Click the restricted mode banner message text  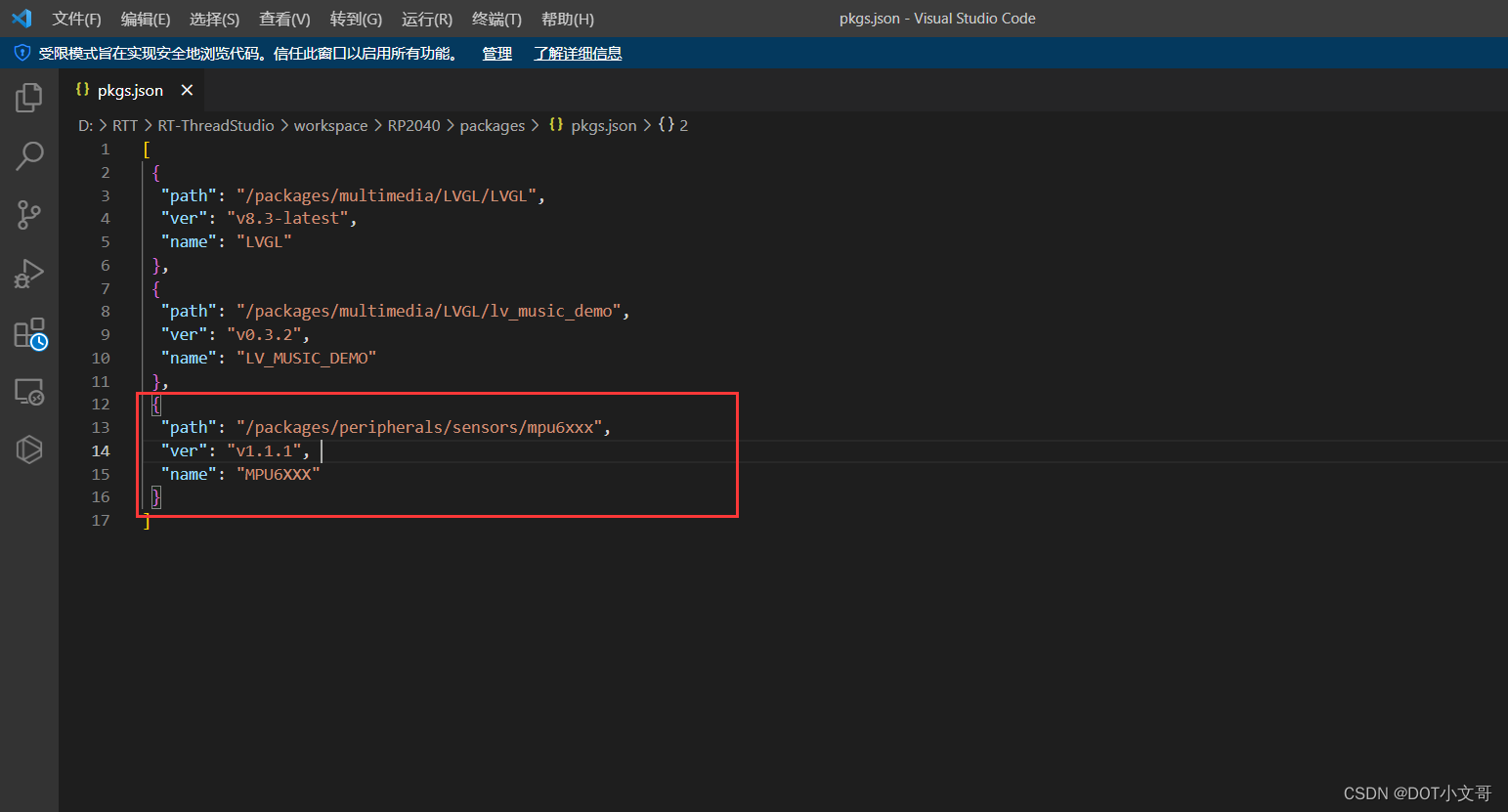point(248,54)
